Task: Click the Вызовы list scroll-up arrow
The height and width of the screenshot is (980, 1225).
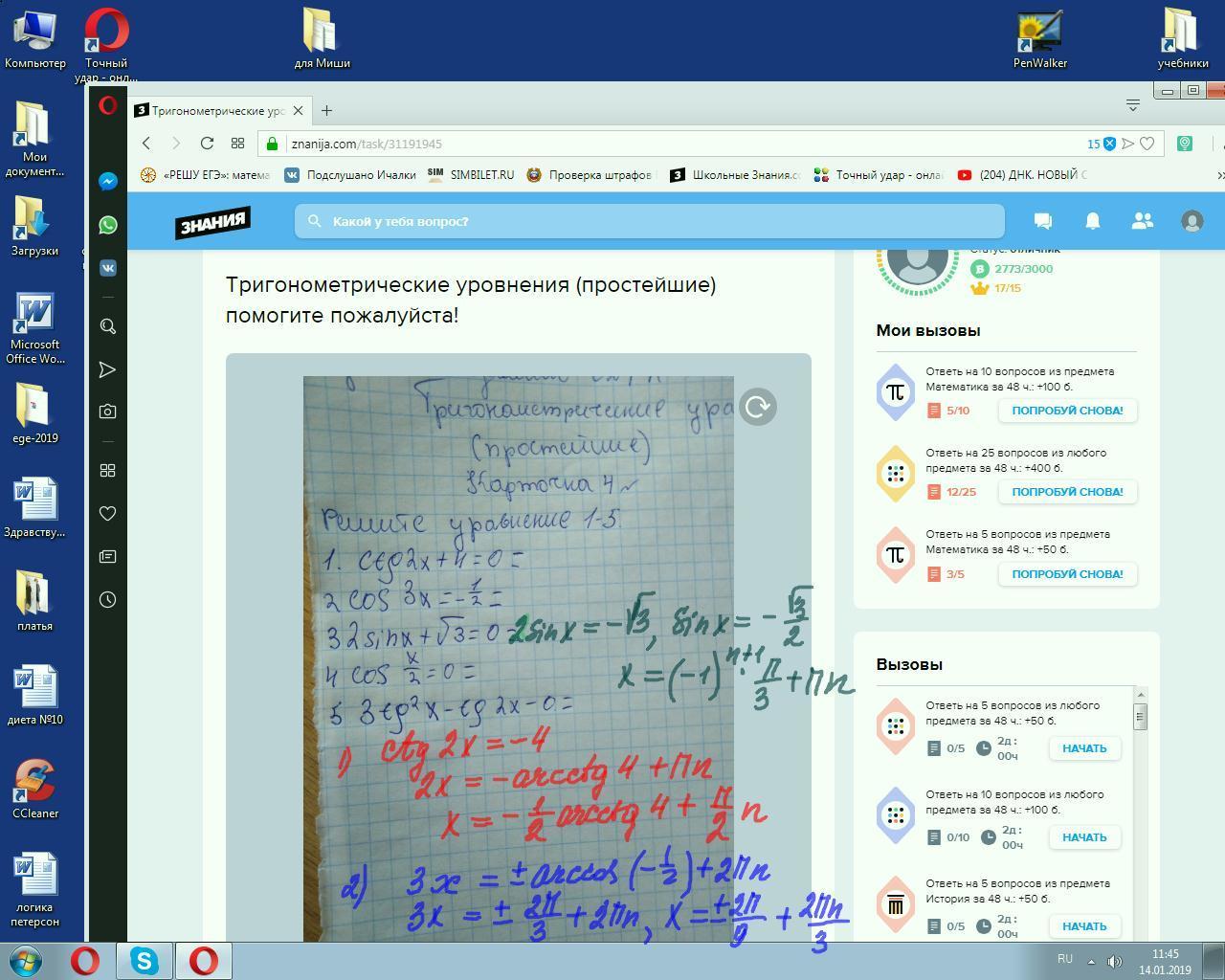Action: 1140,695
